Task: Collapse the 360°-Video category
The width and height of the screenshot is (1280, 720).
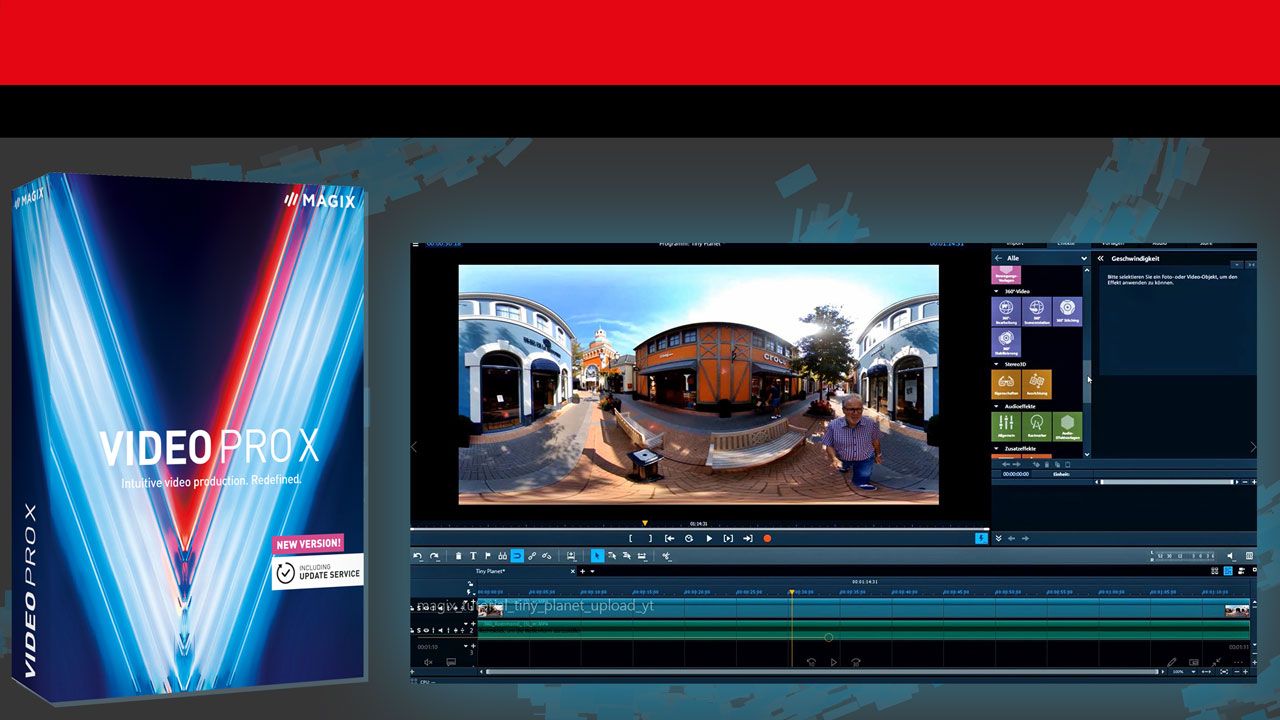Action: click(996, 291)
